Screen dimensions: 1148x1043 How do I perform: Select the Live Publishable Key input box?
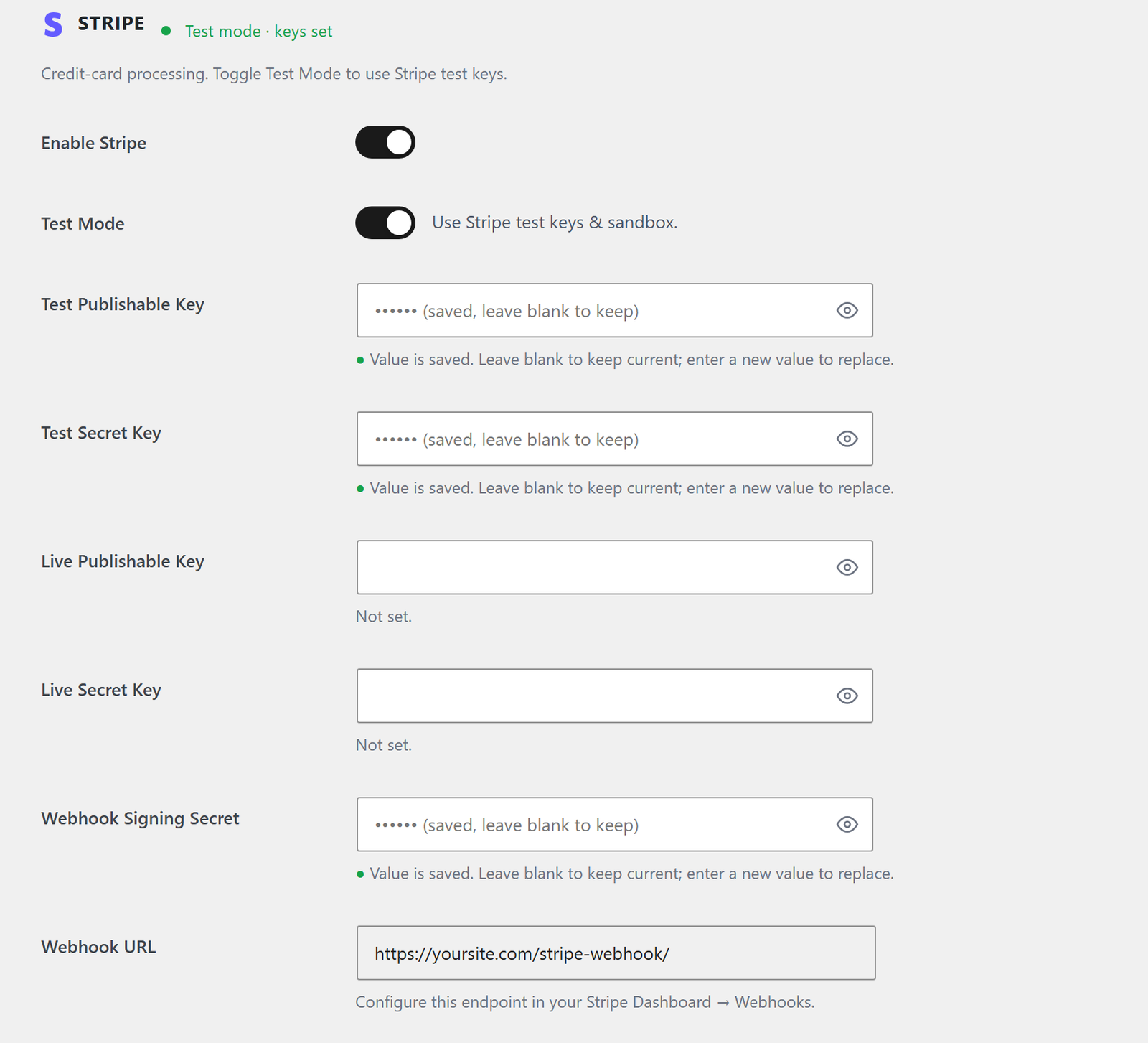[615, 567]
